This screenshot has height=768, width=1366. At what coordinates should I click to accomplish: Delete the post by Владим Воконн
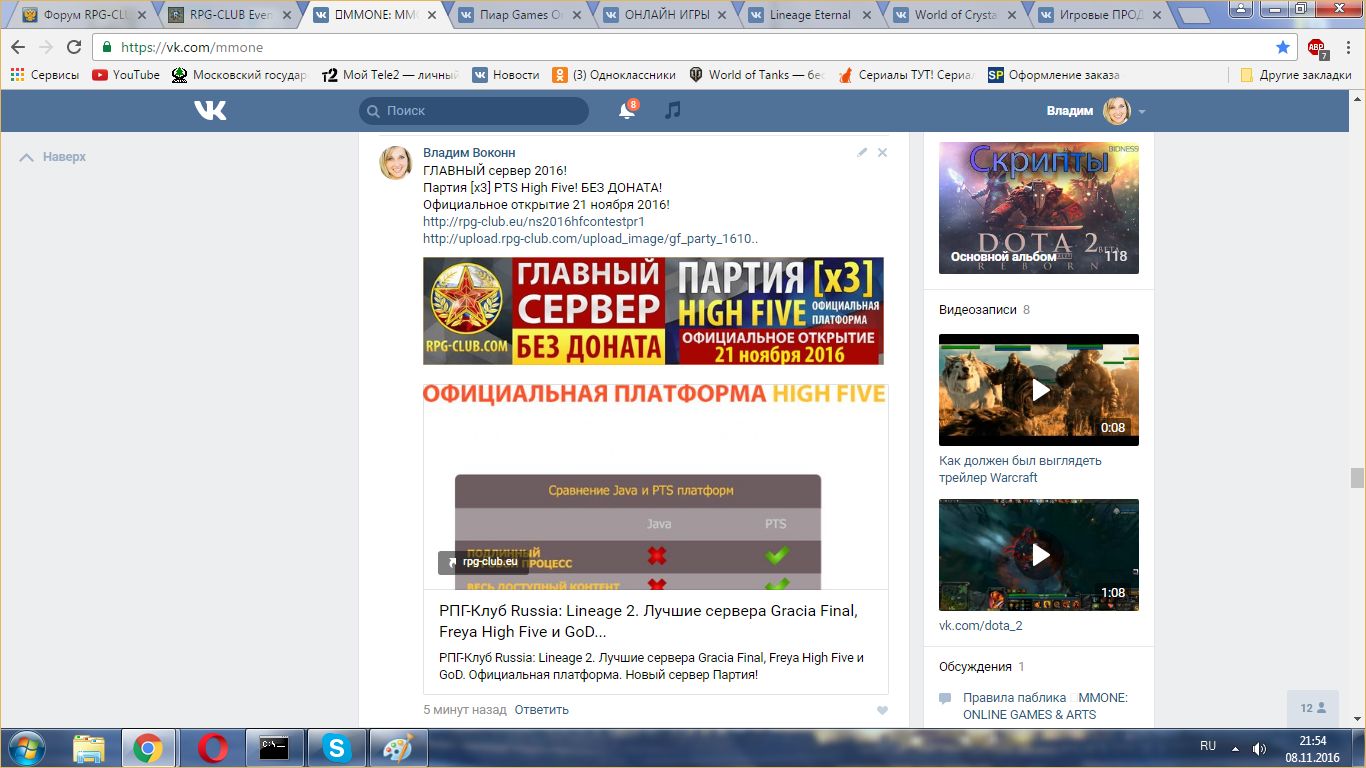(882, 153)
